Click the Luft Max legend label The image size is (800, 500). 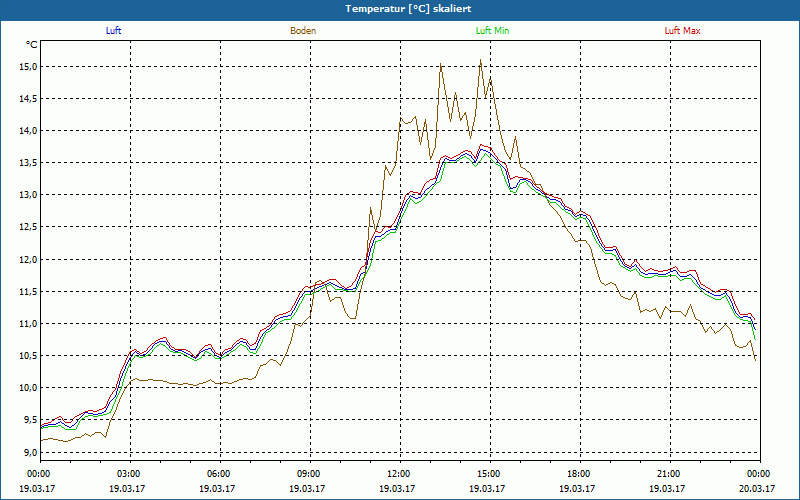[x=682, y=31]
